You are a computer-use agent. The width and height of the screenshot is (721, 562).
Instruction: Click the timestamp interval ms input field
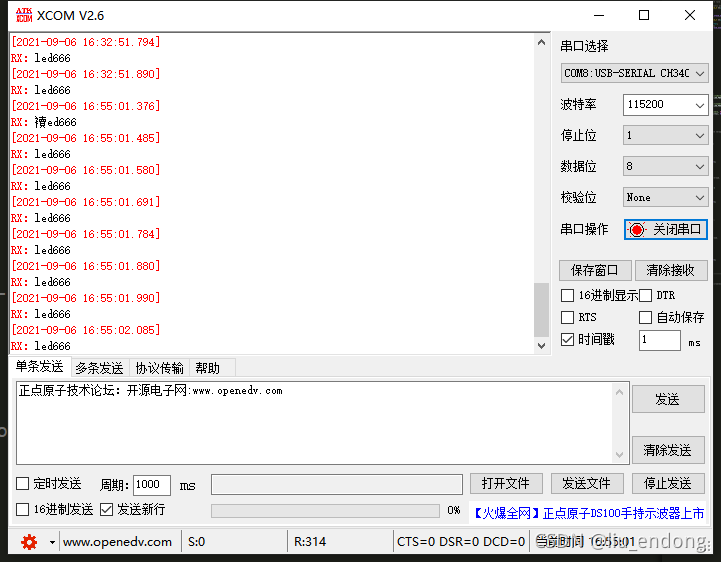[659, 340]
